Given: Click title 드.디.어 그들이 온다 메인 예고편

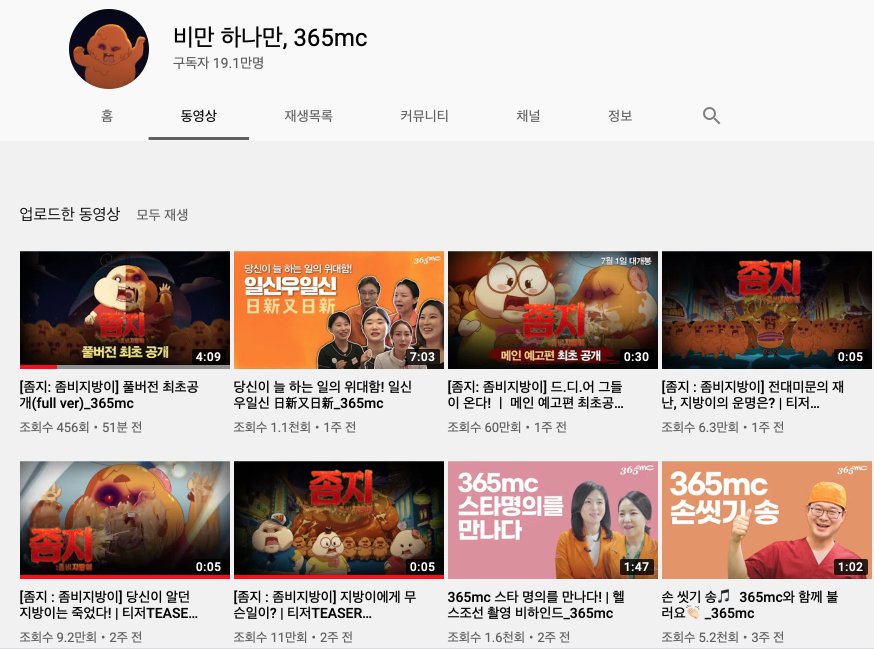Looking at the screenshot, I should [x=536, y=395].
